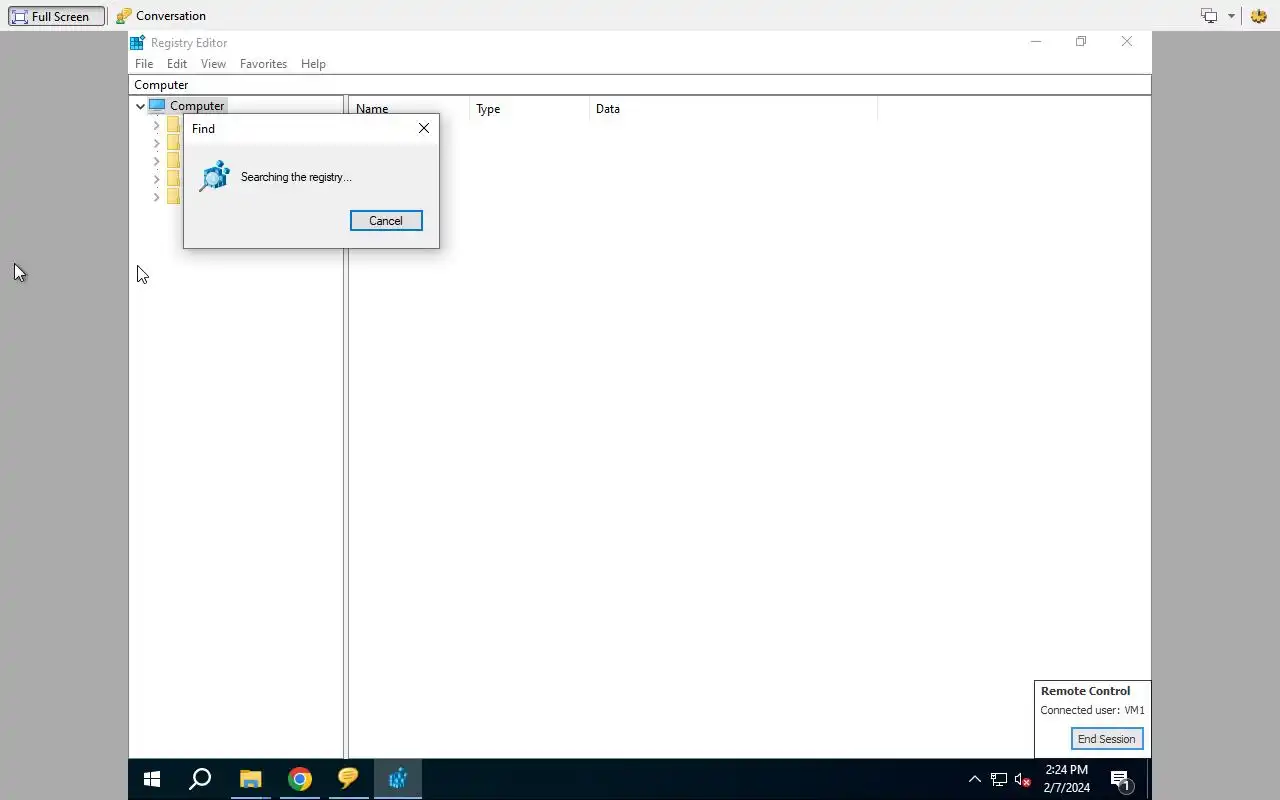
Task: Open the Windows Start menu
Action: [x=152, y=779]
